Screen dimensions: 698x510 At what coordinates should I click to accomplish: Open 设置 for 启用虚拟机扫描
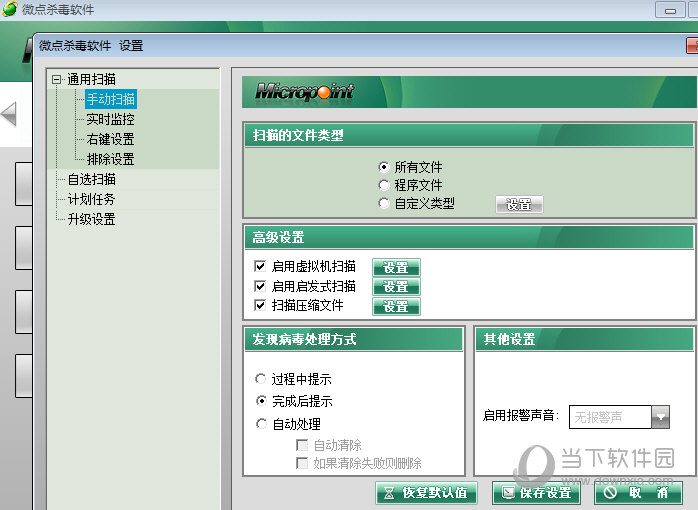(x=396, y=267)
